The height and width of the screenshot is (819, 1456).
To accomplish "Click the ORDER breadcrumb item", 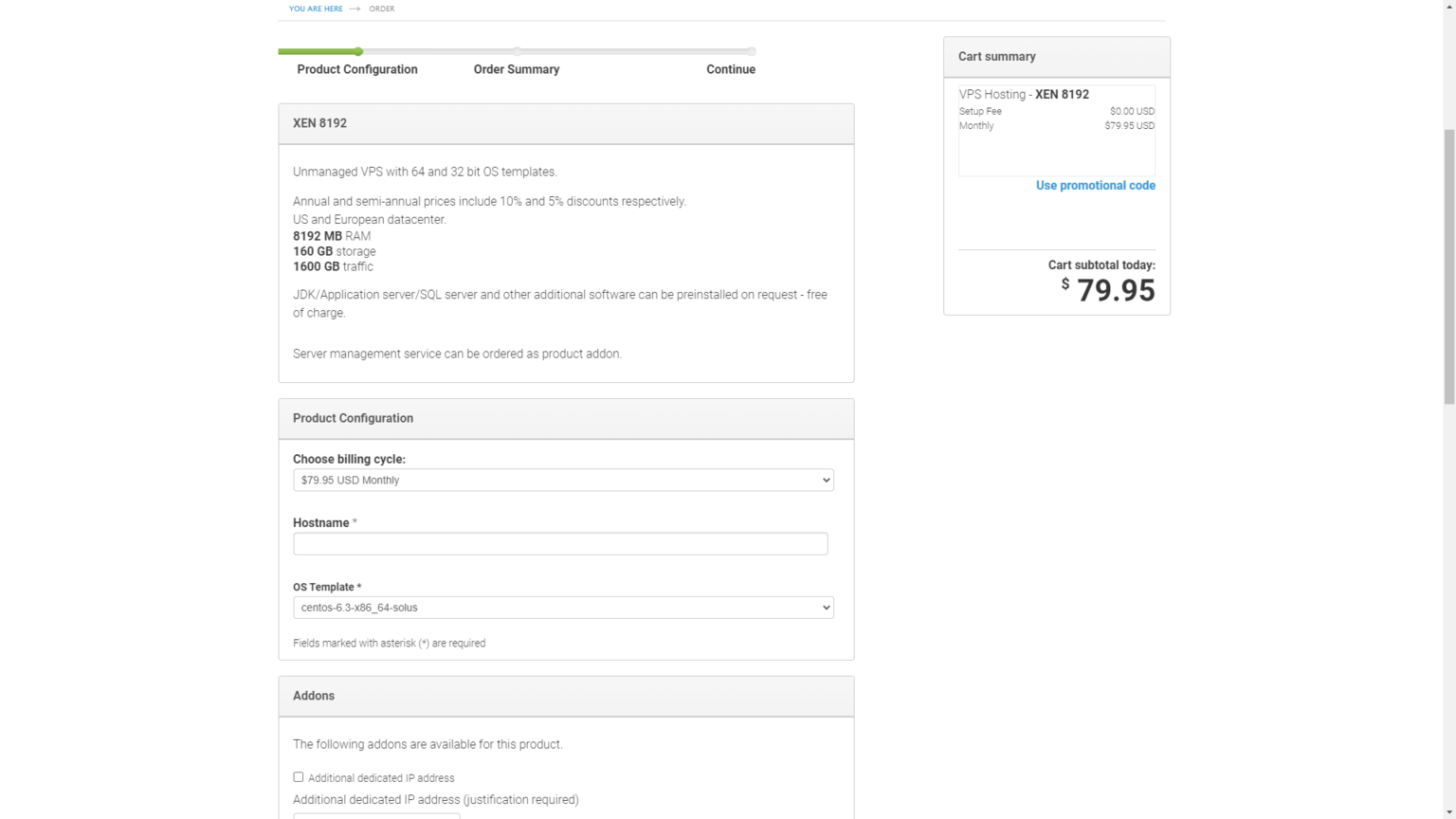I will click(x=382, y=9).
